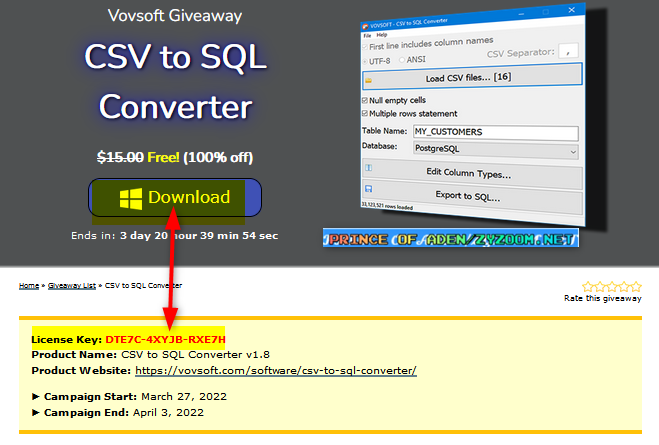This screenshot has width=659, height=445.
Task: Click the yellow Download button
Action: [175, 197]
